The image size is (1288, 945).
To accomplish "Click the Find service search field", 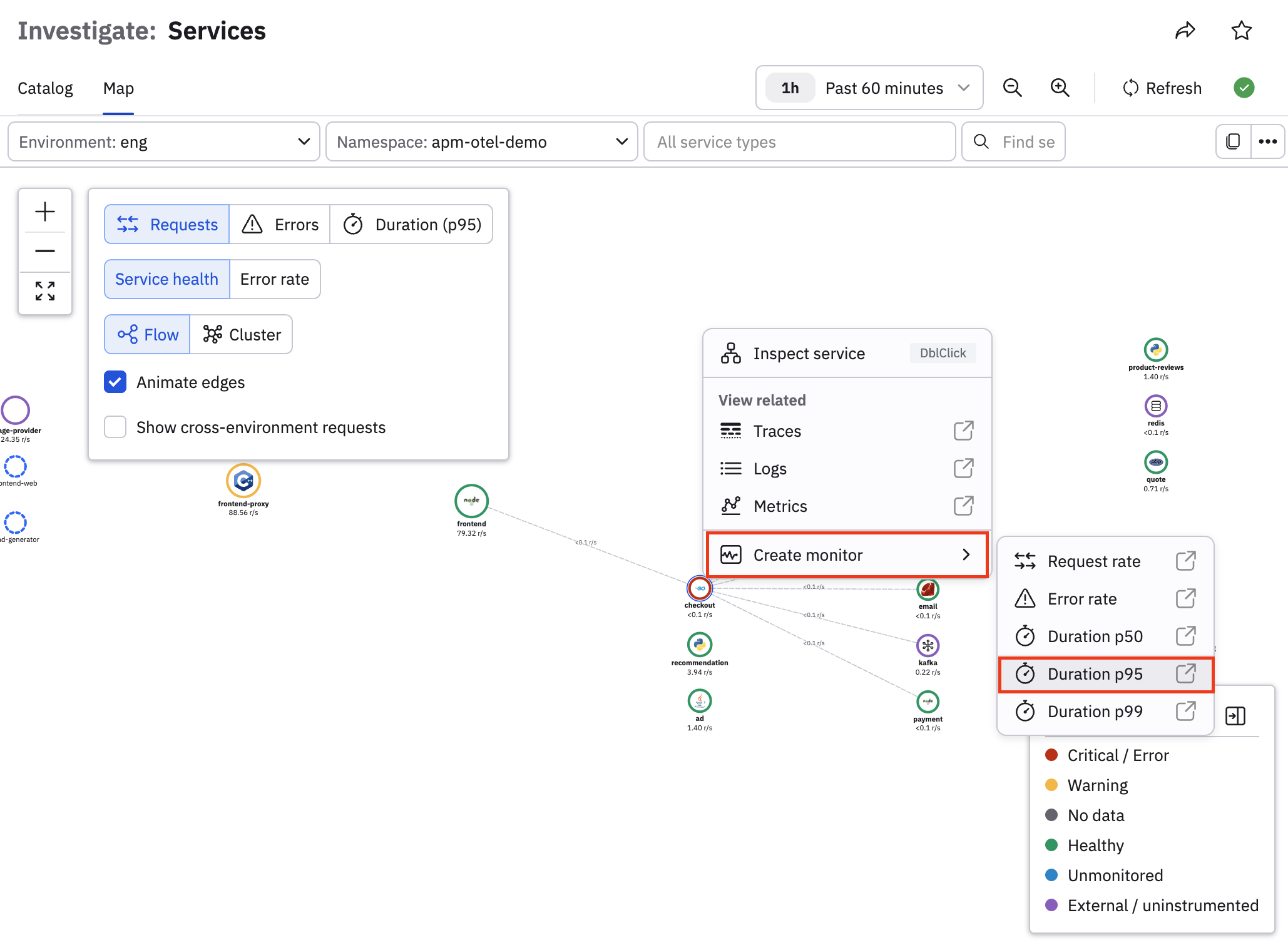I will (1013, 141).
